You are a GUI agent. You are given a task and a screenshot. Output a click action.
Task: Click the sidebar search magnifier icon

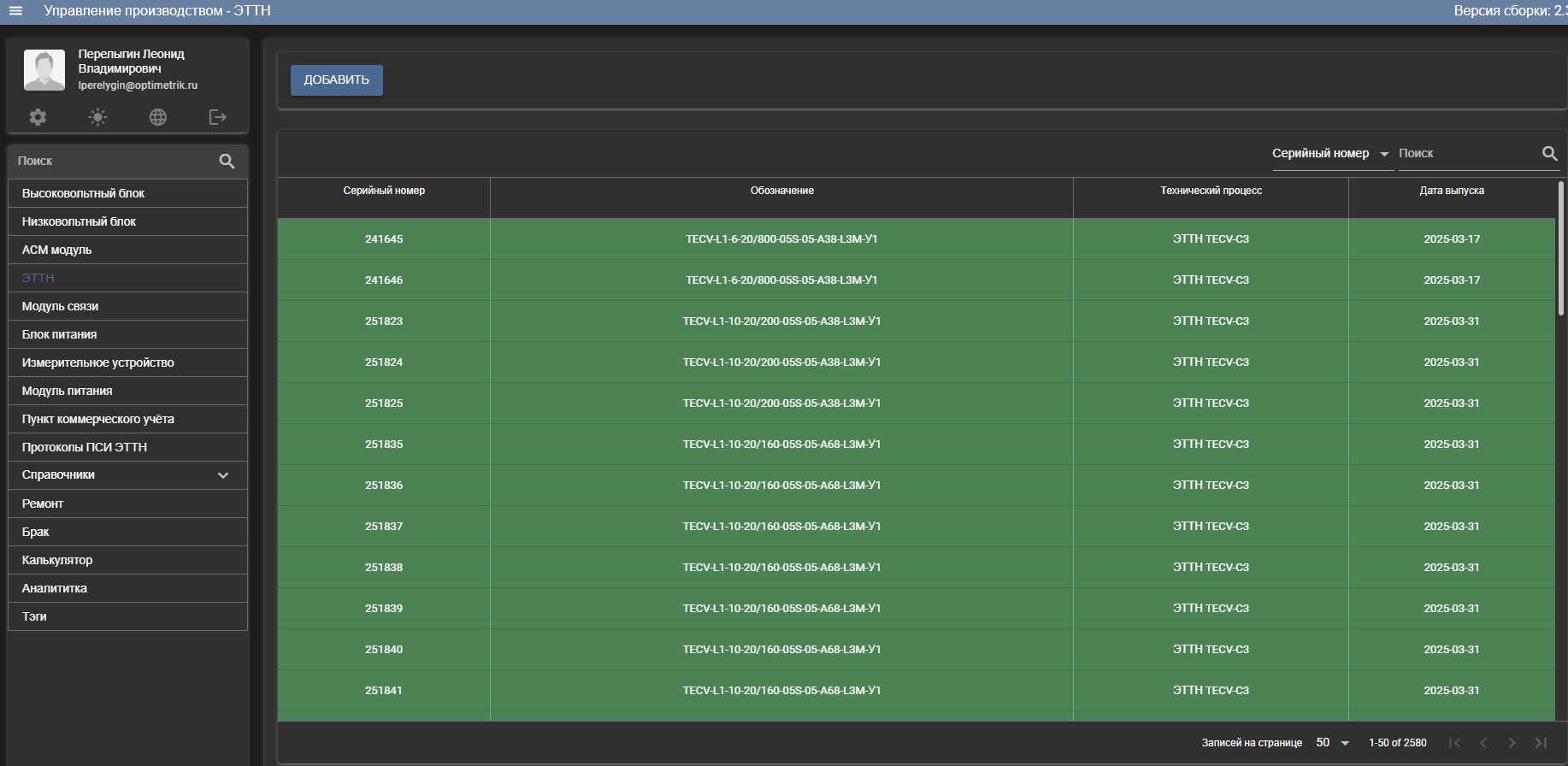tap(227, 161)
